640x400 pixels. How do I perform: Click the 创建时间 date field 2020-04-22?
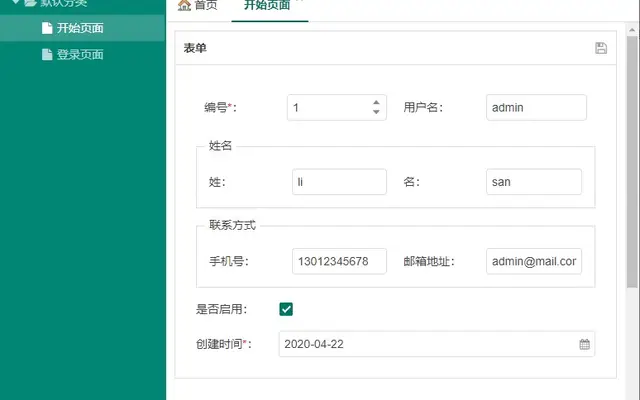[436, 344]
